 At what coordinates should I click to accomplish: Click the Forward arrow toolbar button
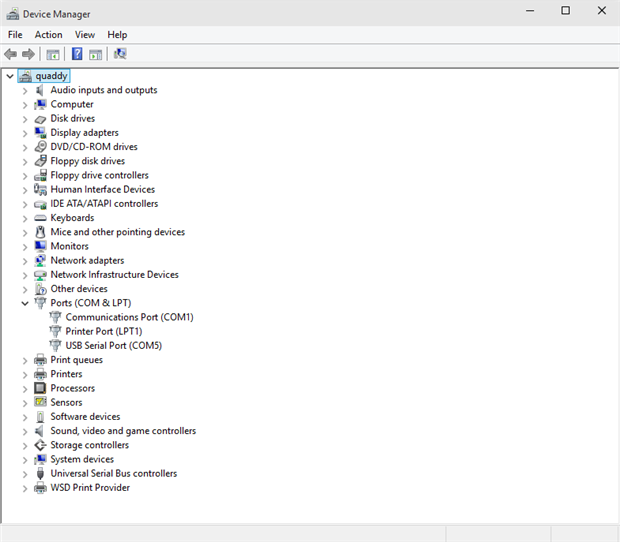28,54
